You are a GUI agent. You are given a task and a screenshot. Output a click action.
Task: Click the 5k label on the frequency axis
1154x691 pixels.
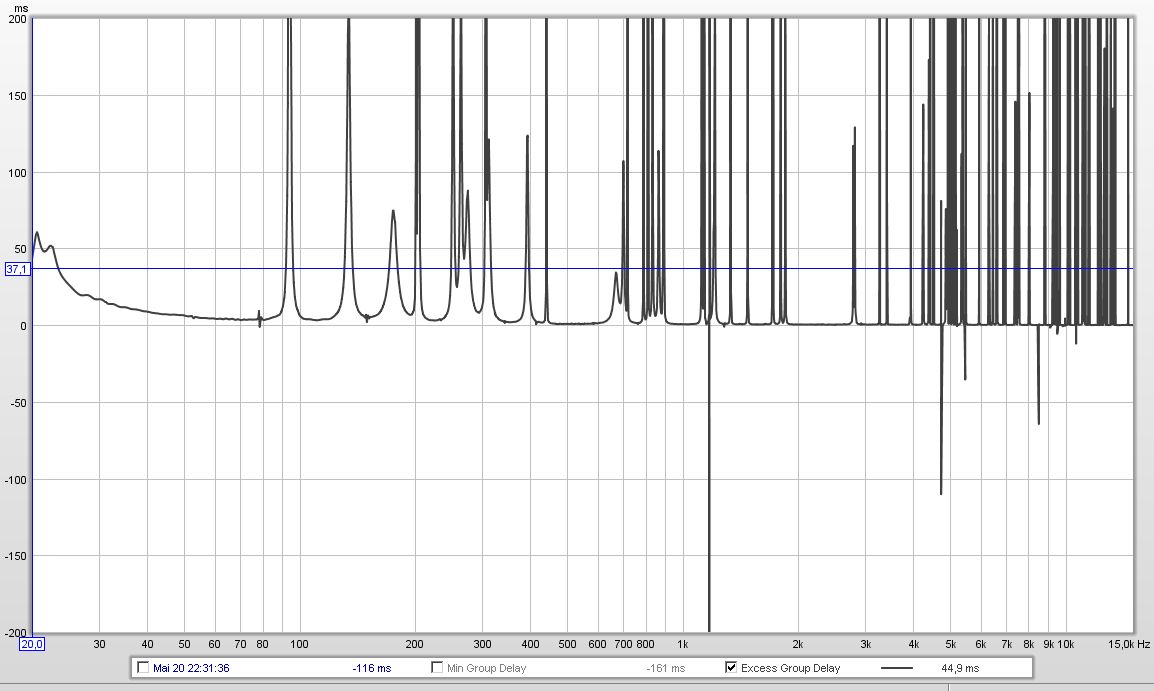950,644
